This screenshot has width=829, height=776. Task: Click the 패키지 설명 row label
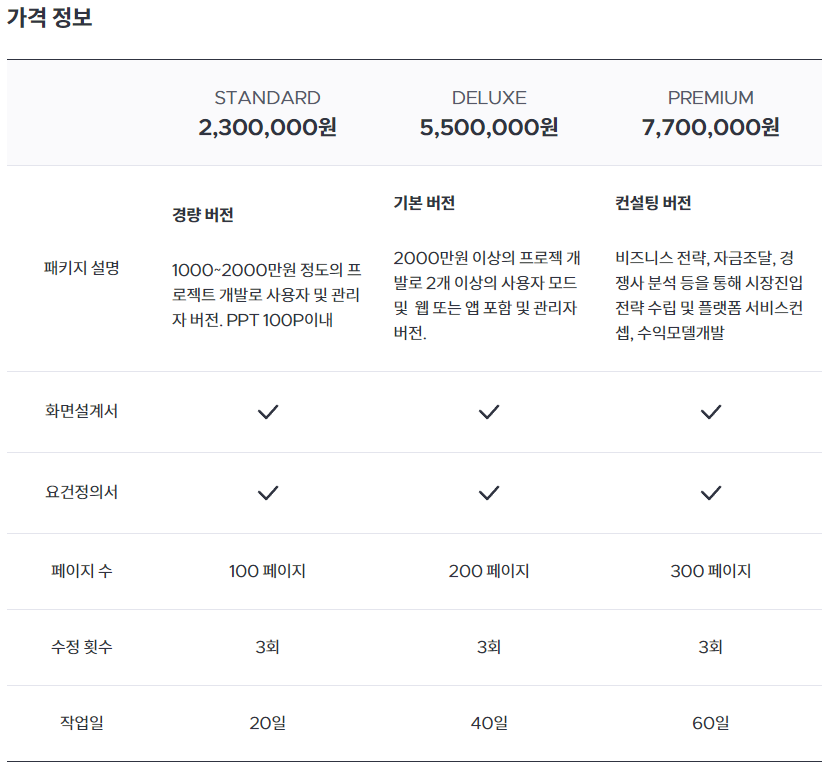tap(81, 268)
